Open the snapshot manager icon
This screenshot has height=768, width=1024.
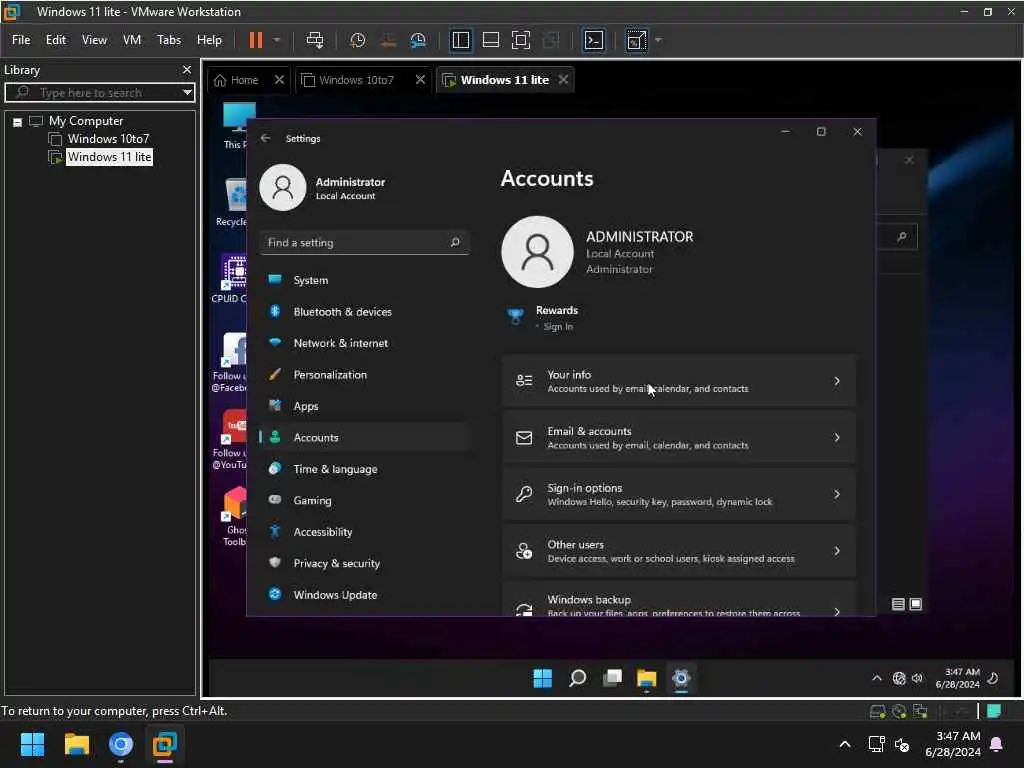click(x=418, y=40)
